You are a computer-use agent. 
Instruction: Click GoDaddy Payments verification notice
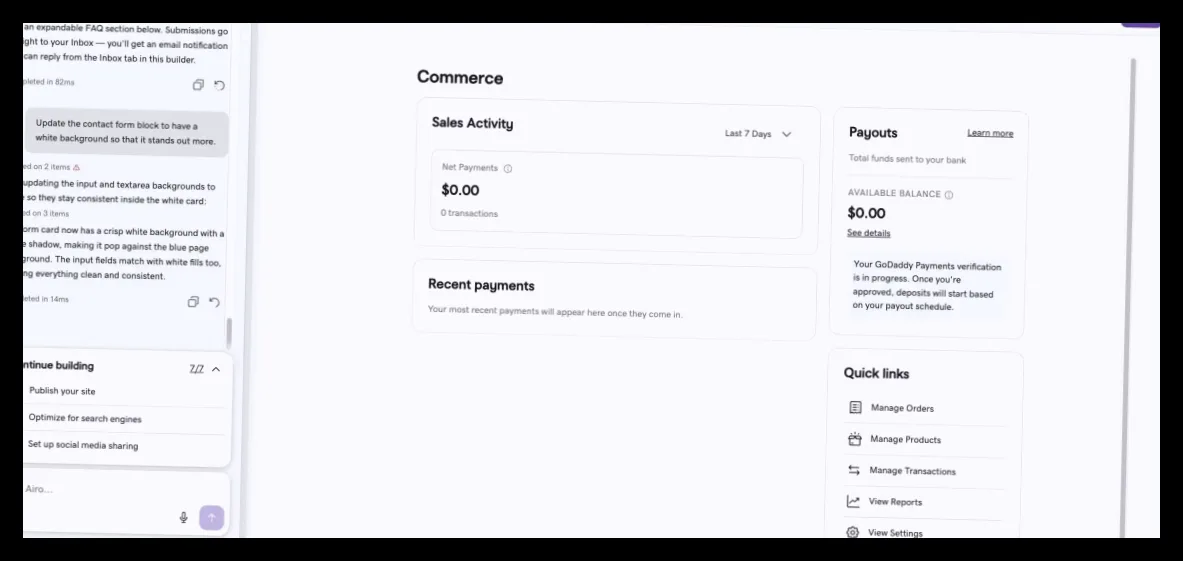[927, 286]
